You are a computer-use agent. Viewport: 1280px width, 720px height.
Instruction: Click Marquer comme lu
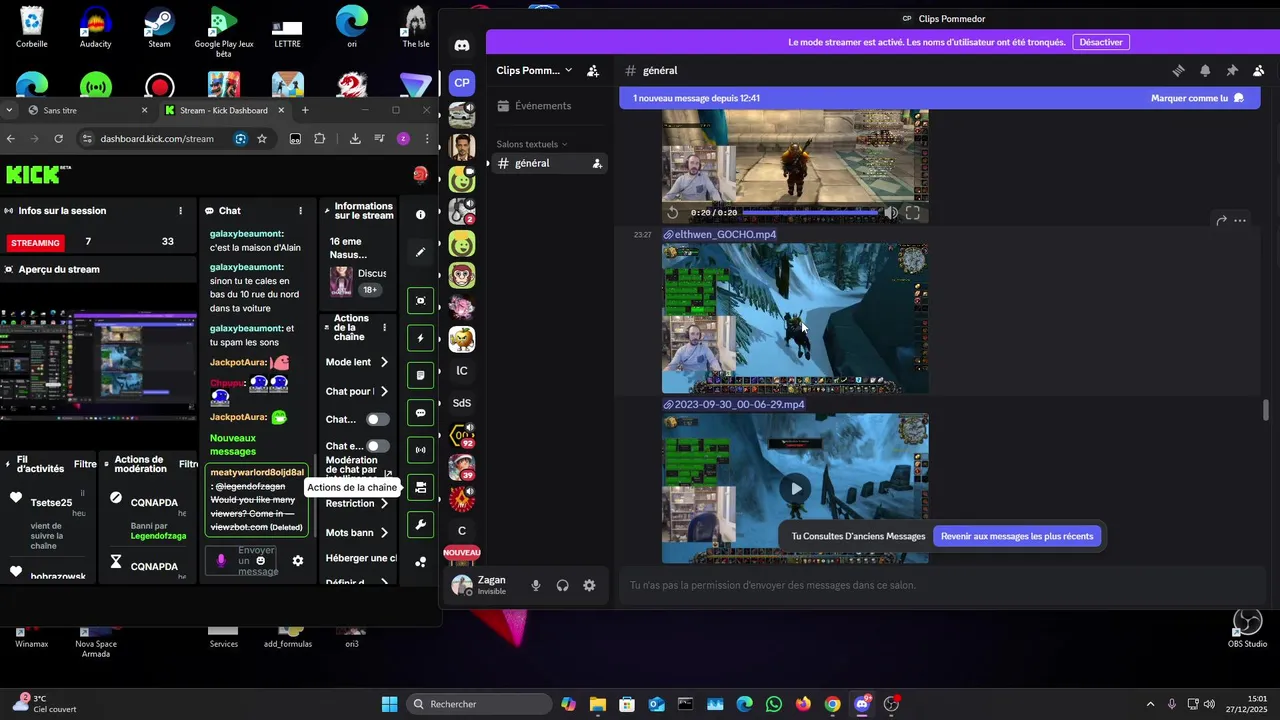[x=1197, y=98]
